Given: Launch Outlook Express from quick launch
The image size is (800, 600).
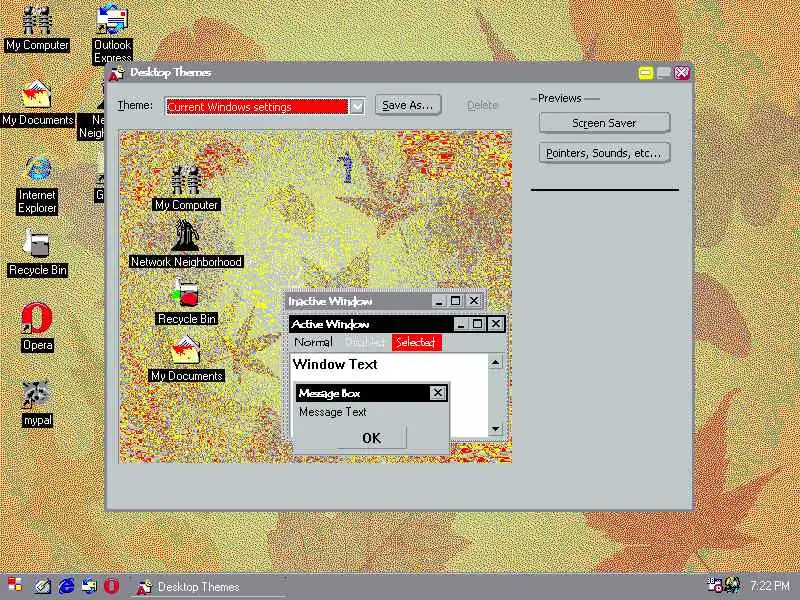Looking at the screenshot, I should 89,586.
